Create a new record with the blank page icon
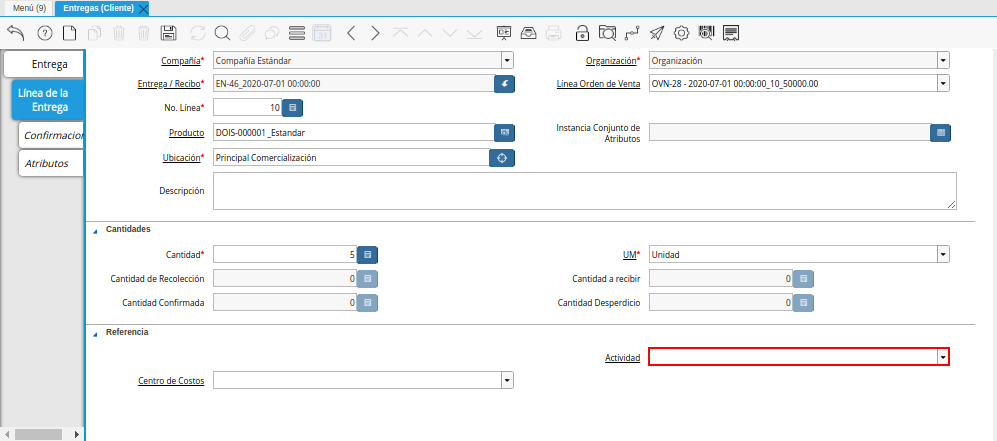 click(x=68, y=33)
